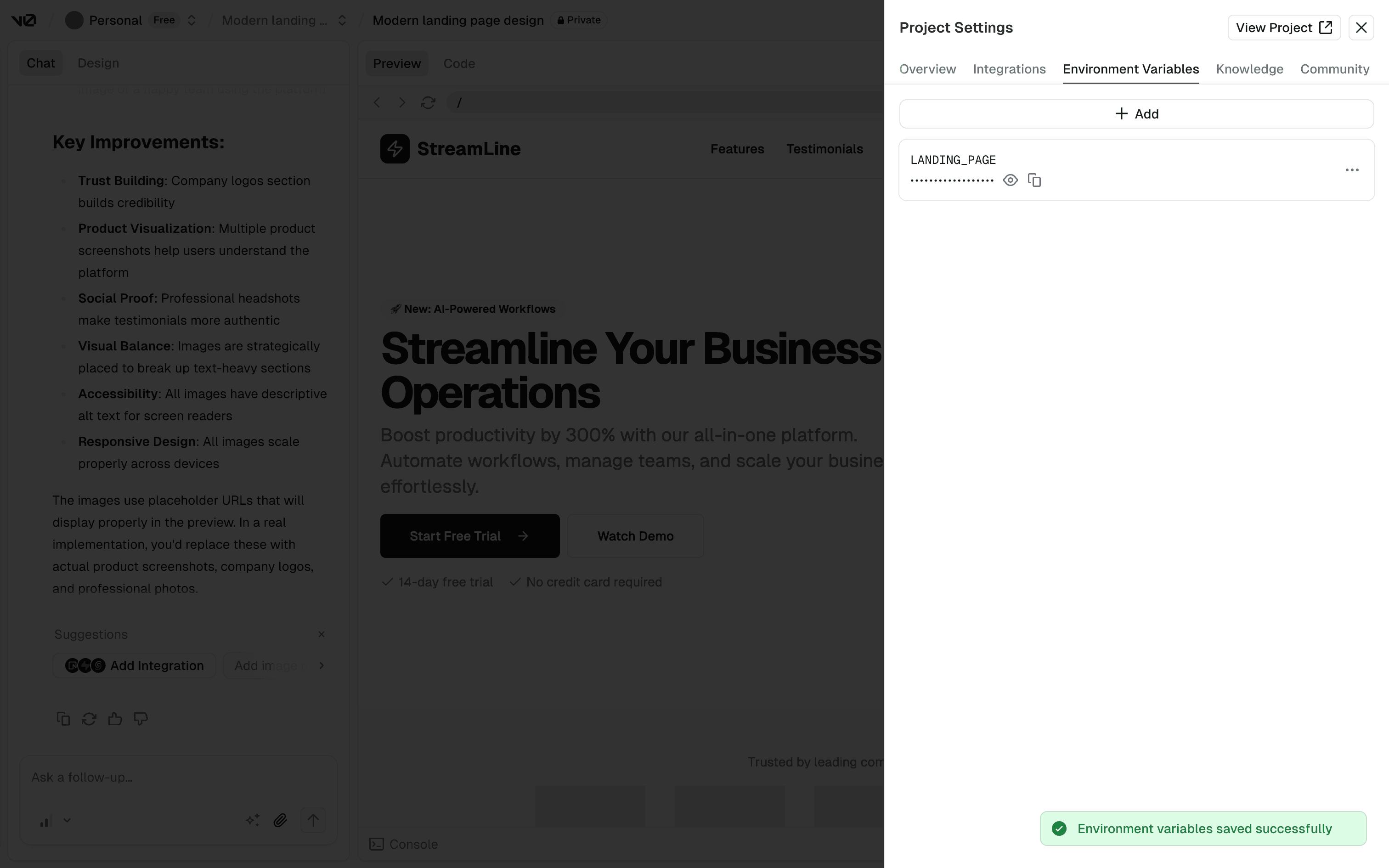Click the enhance prompt sparkle icon
This screenshot has height=868, width=1389.
click(253, 820)
